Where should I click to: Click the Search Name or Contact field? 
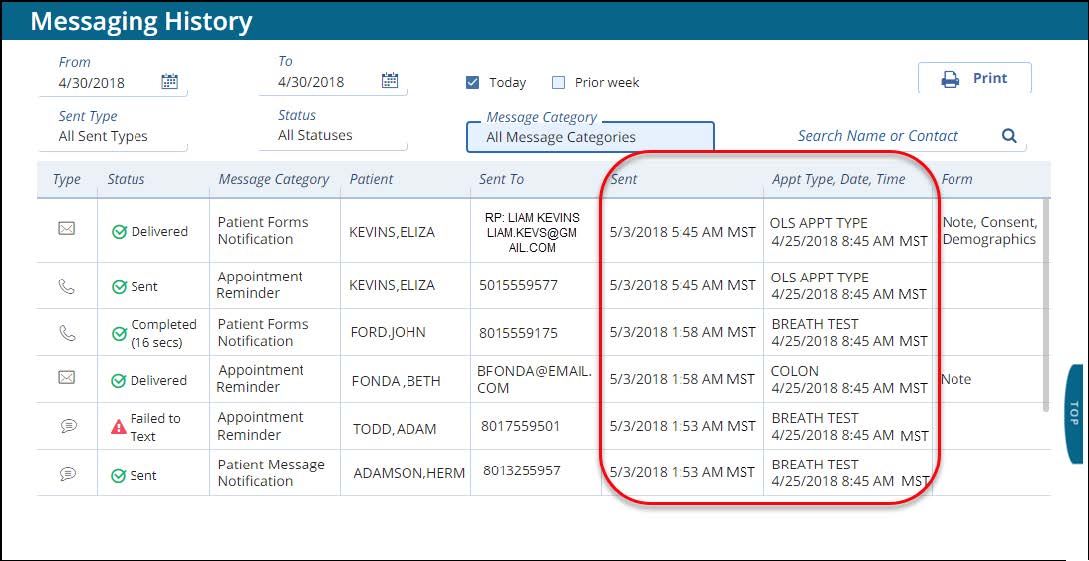pyautogui.click(x=891, y=136)
